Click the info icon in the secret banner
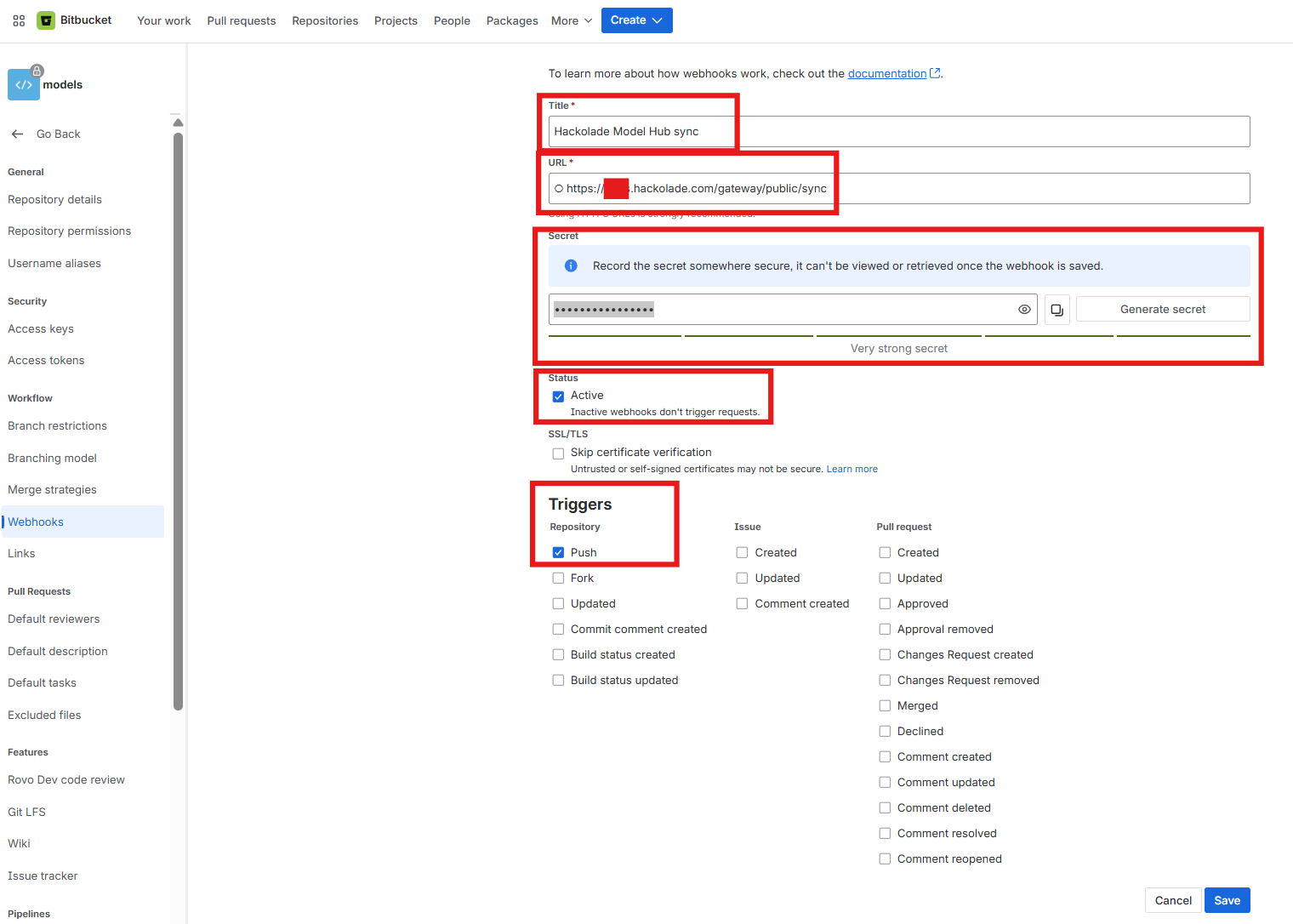This screenshot has height=924, width=1293. tap(571, 265)
